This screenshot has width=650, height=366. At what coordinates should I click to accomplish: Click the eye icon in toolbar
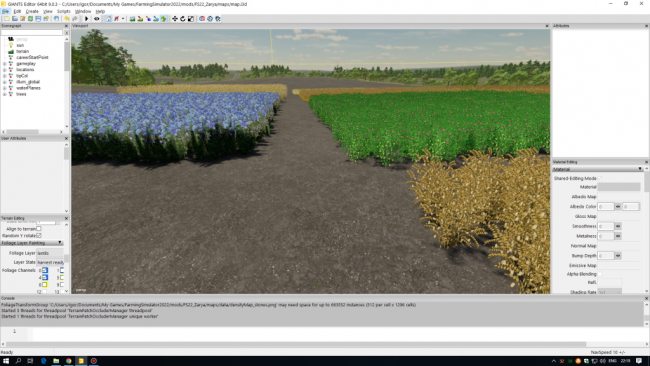coord(97,19)
